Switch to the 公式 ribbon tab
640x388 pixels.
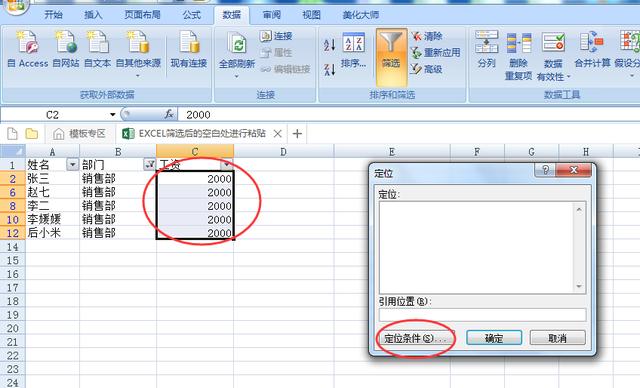[x=192, y=15]
